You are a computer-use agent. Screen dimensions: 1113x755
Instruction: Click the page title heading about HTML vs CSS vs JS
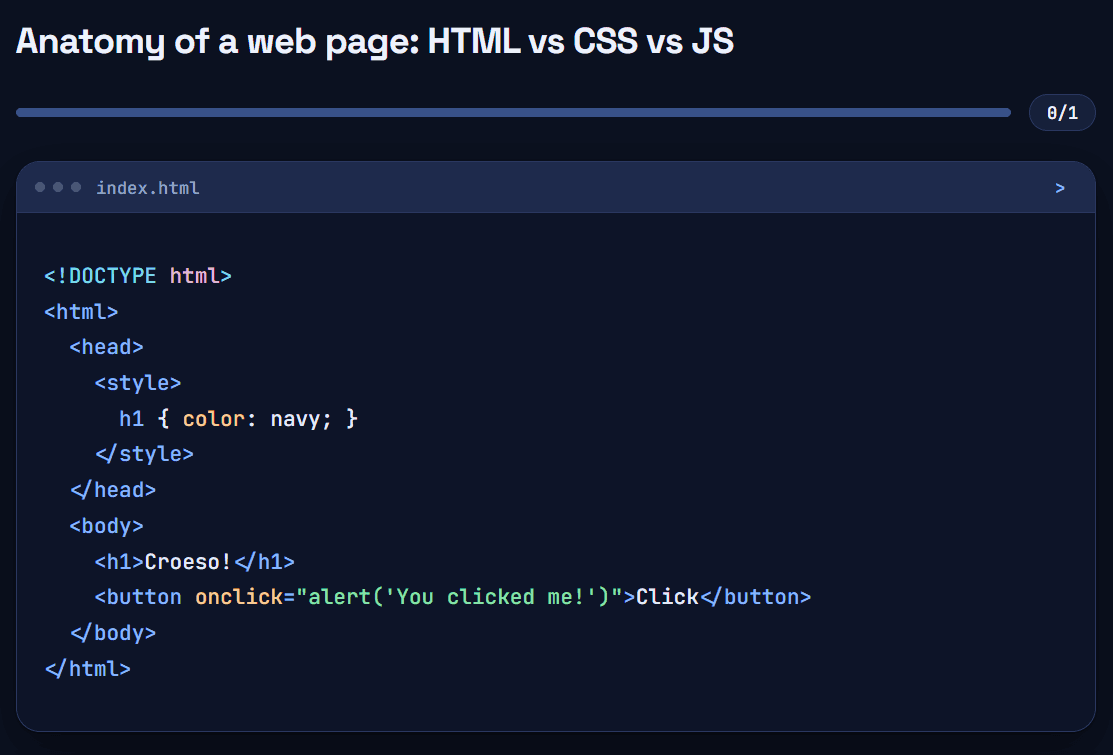click(x=375, y=41)
